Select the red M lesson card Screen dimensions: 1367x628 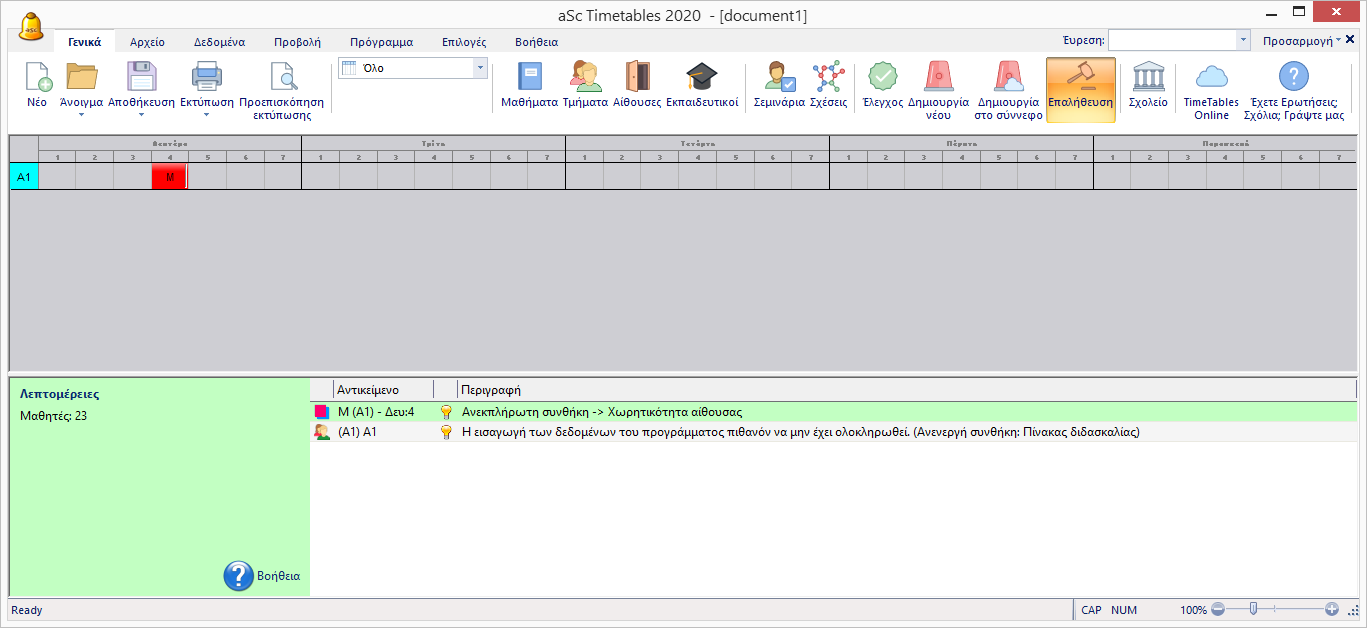(x=169, y=177)
